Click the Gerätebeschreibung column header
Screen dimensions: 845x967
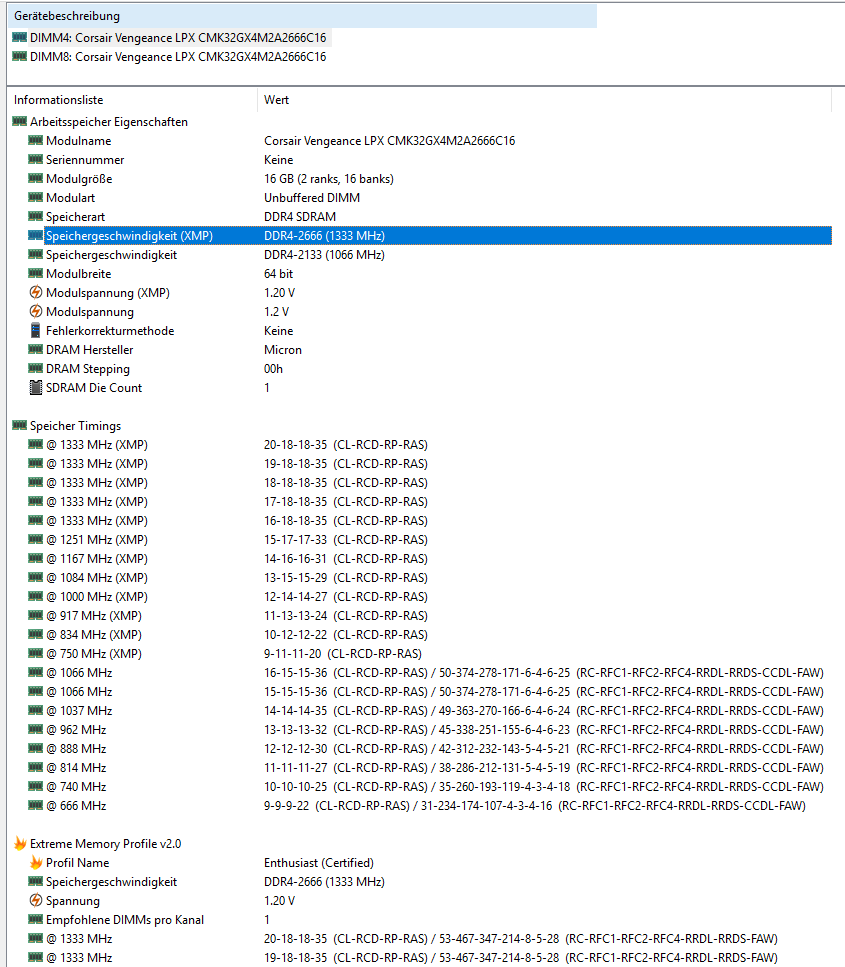pyautogui.click(x=302, y=16)
